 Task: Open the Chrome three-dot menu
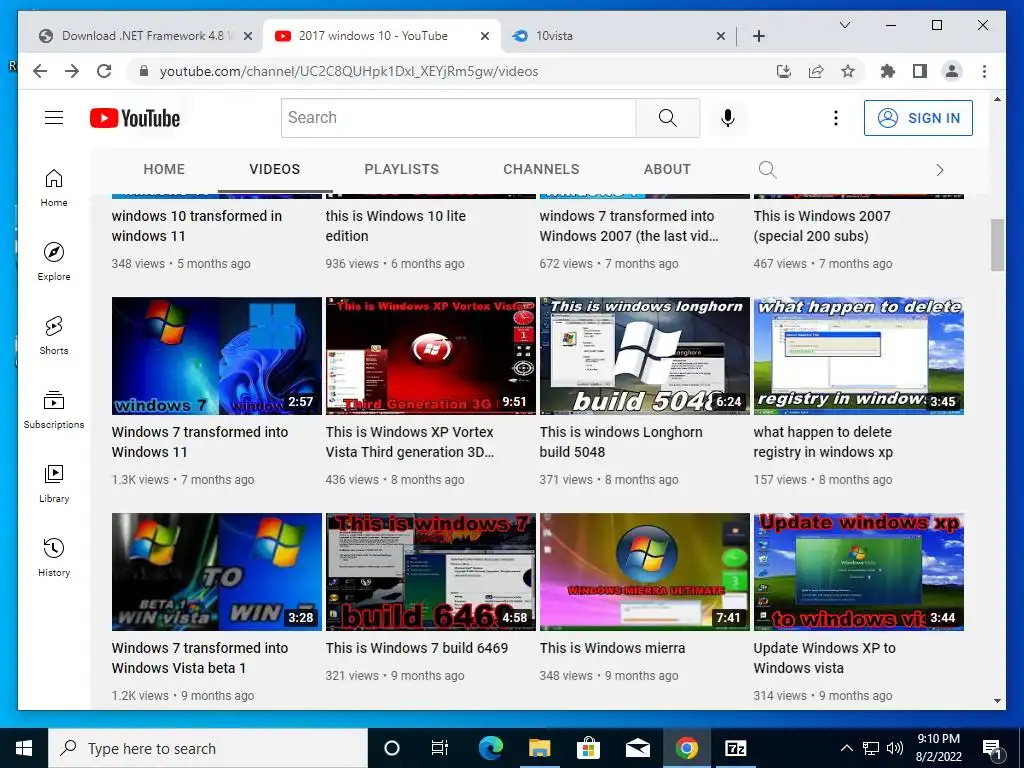pos(984,71)
